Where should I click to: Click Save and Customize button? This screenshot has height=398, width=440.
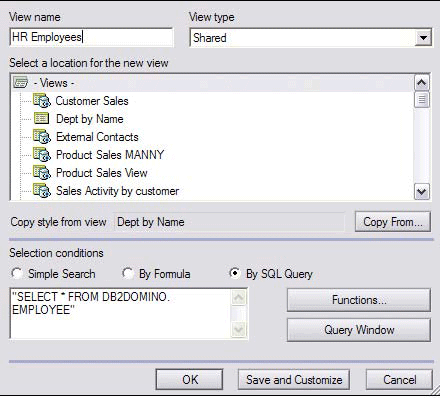[x=294, y=379]
